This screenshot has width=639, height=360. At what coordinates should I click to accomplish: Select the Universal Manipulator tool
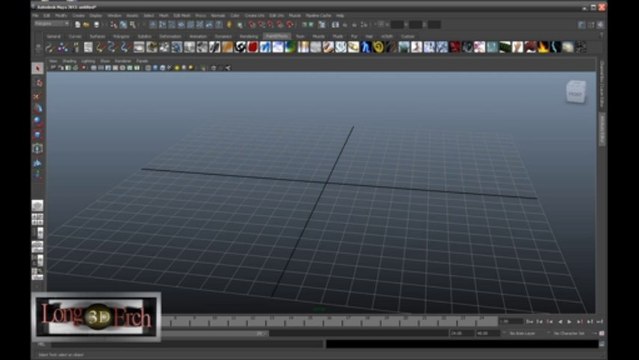tap(37, 148)
